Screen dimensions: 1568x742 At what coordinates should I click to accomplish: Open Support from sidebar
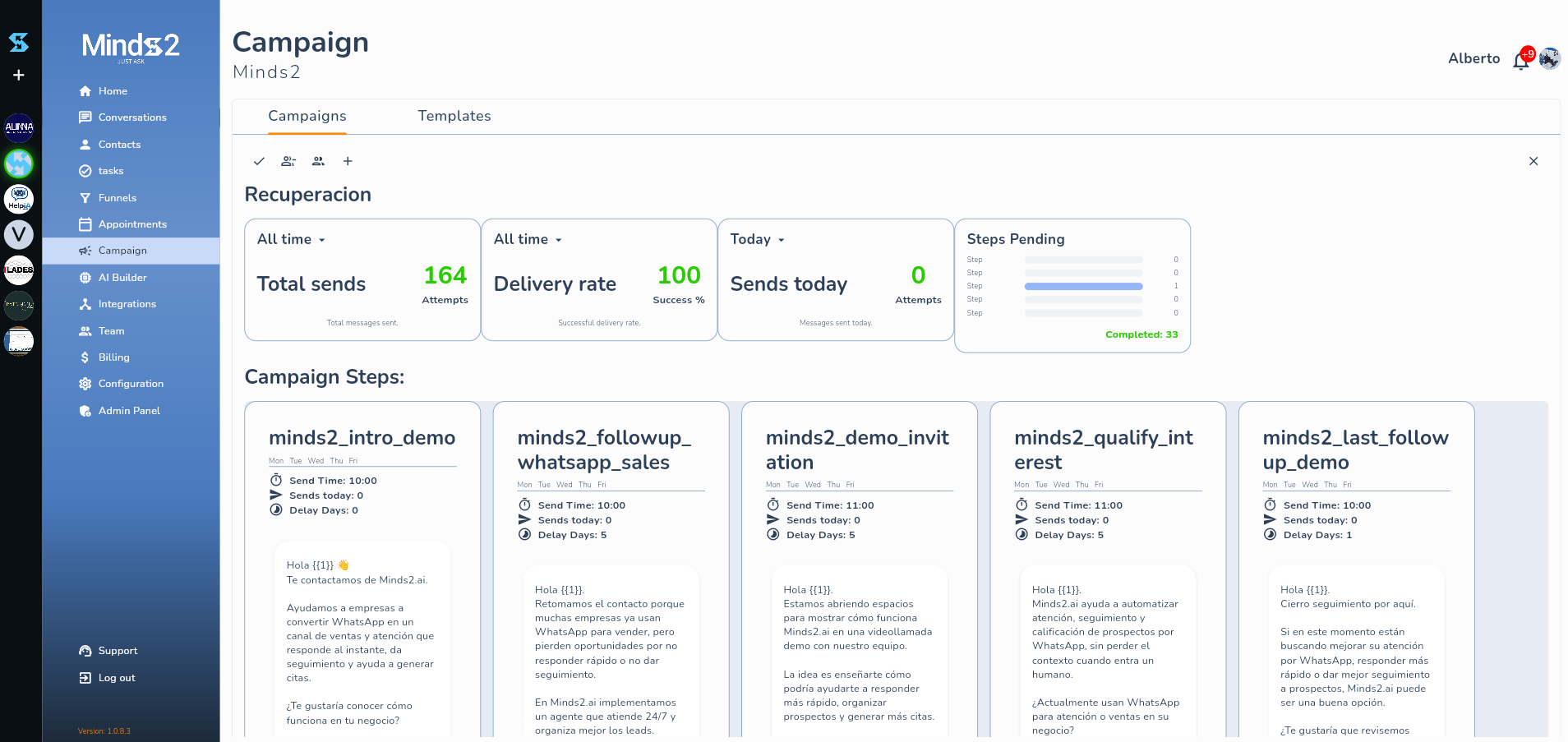click(131, 651)
